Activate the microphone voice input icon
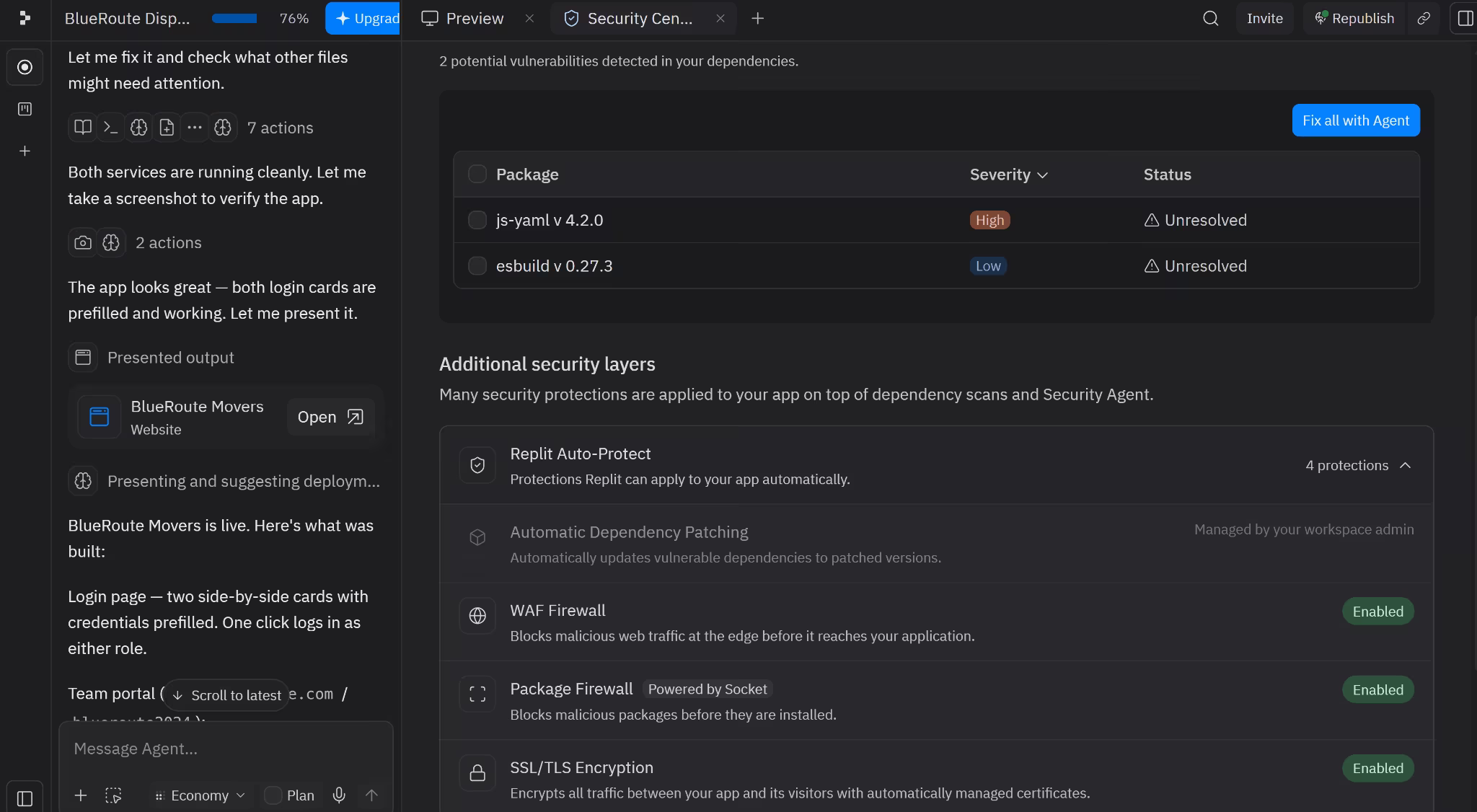 339,795
